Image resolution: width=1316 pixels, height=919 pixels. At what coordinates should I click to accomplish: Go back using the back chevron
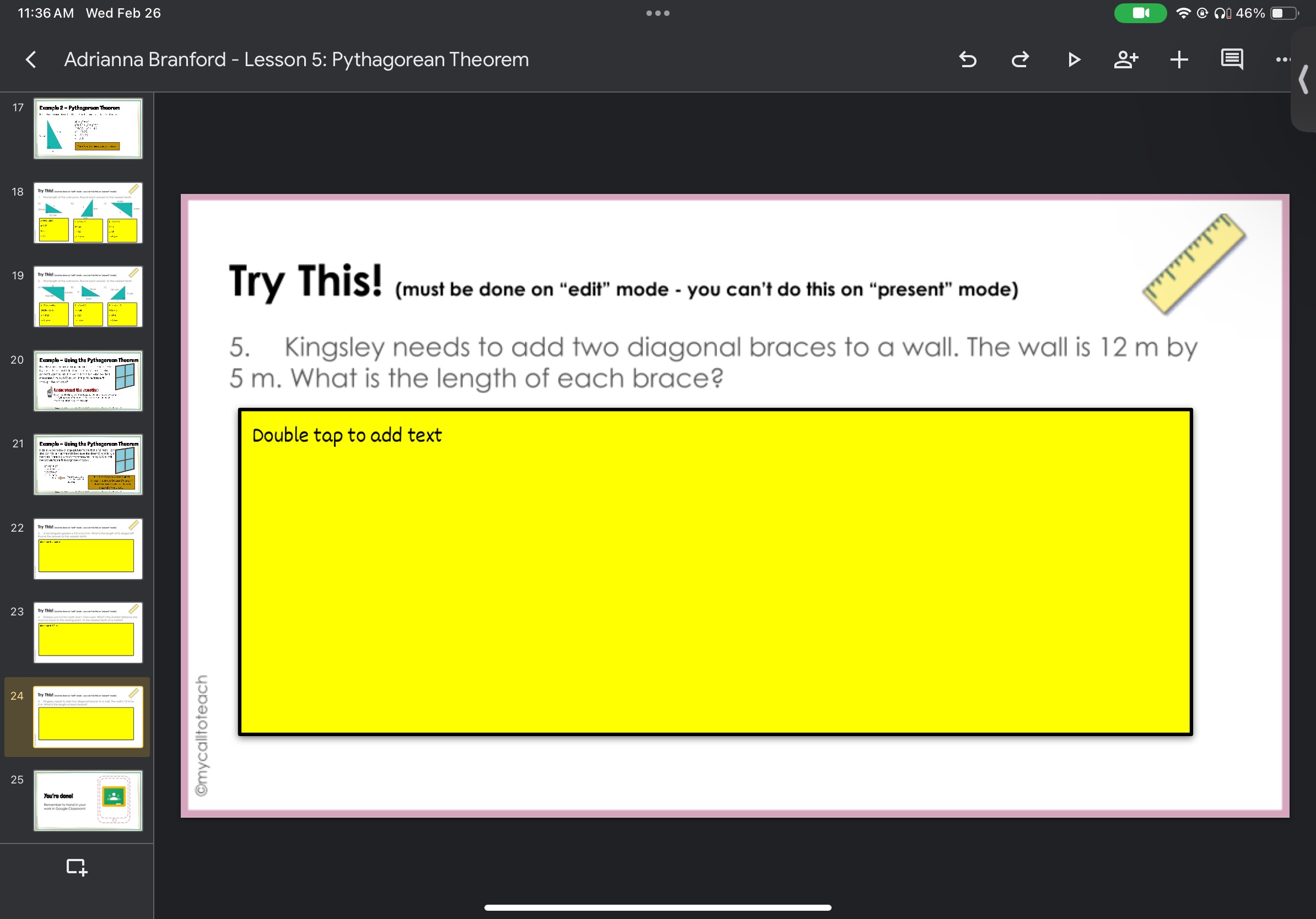coord(31,60)
